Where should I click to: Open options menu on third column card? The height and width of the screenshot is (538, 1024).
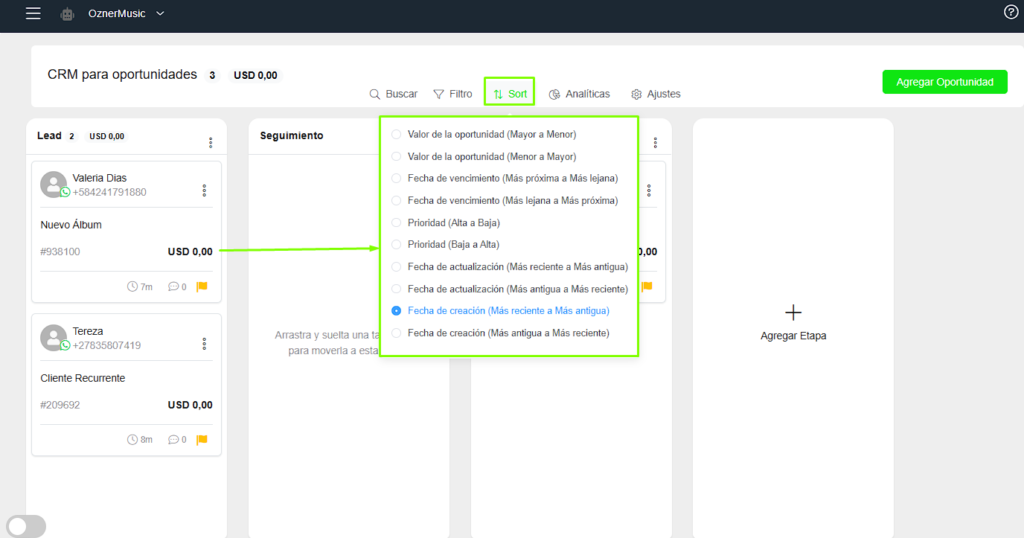pos(648,190)
